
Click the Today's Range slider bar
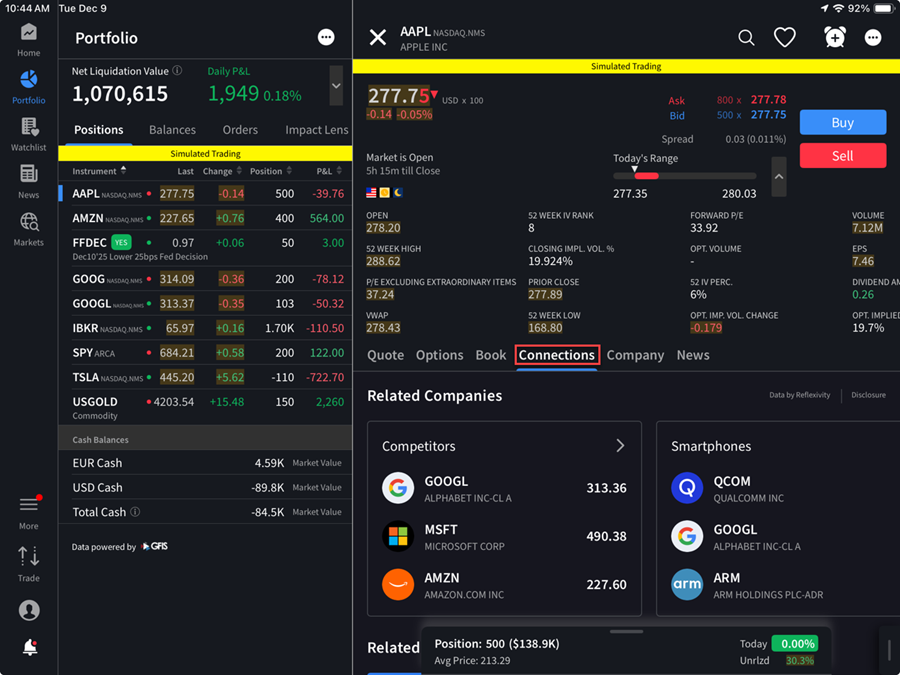click(685, 176)
